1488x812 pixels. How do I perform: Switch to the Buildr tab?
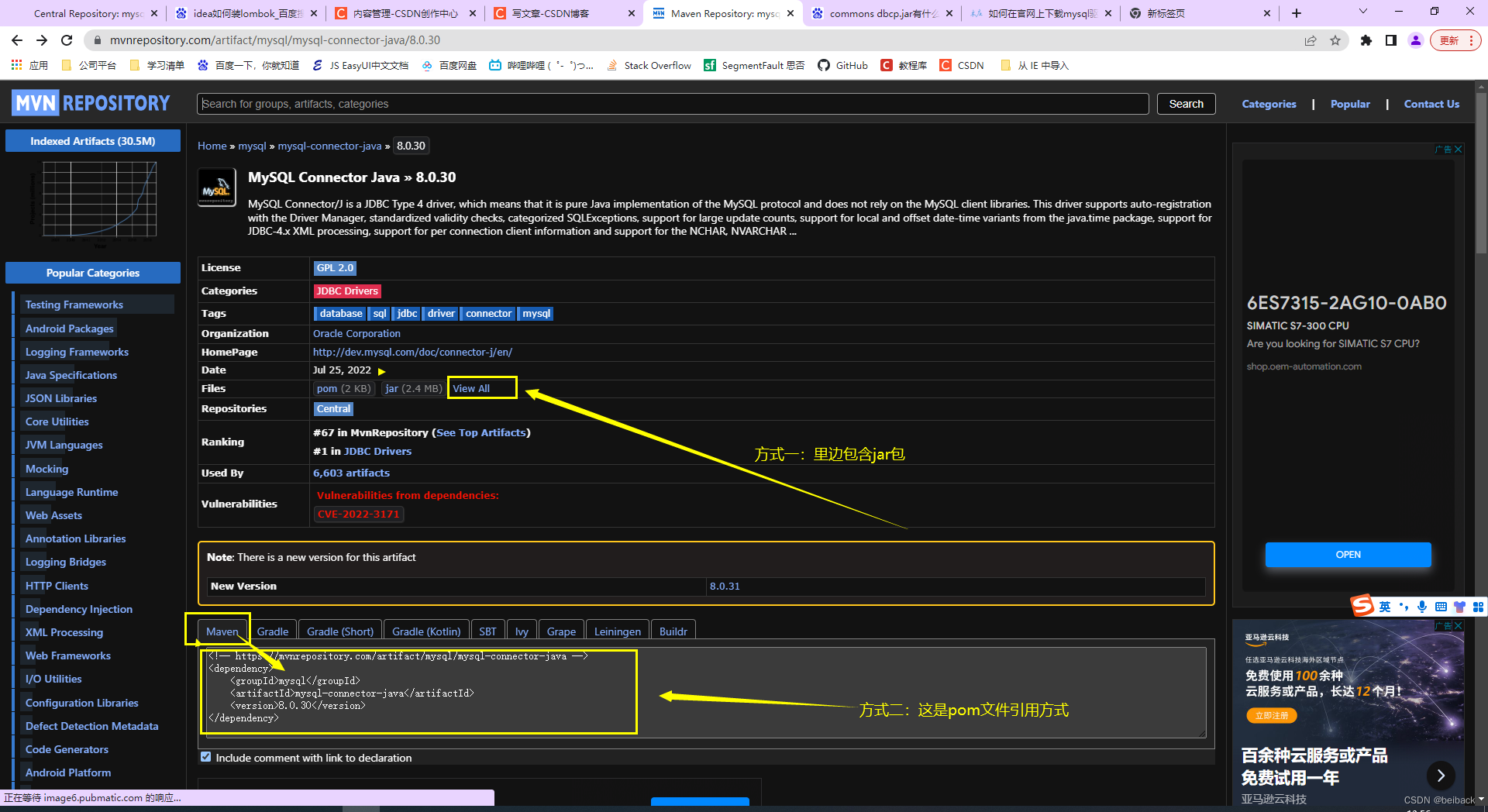[673, 631]
